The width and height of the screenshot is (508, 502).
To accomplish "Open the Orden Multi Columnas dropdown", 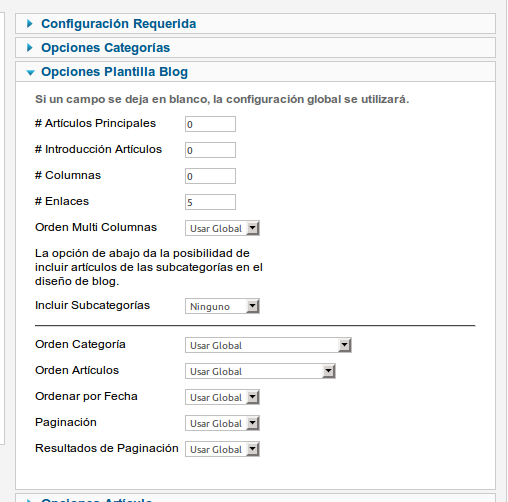I will [x=222, y=228].
